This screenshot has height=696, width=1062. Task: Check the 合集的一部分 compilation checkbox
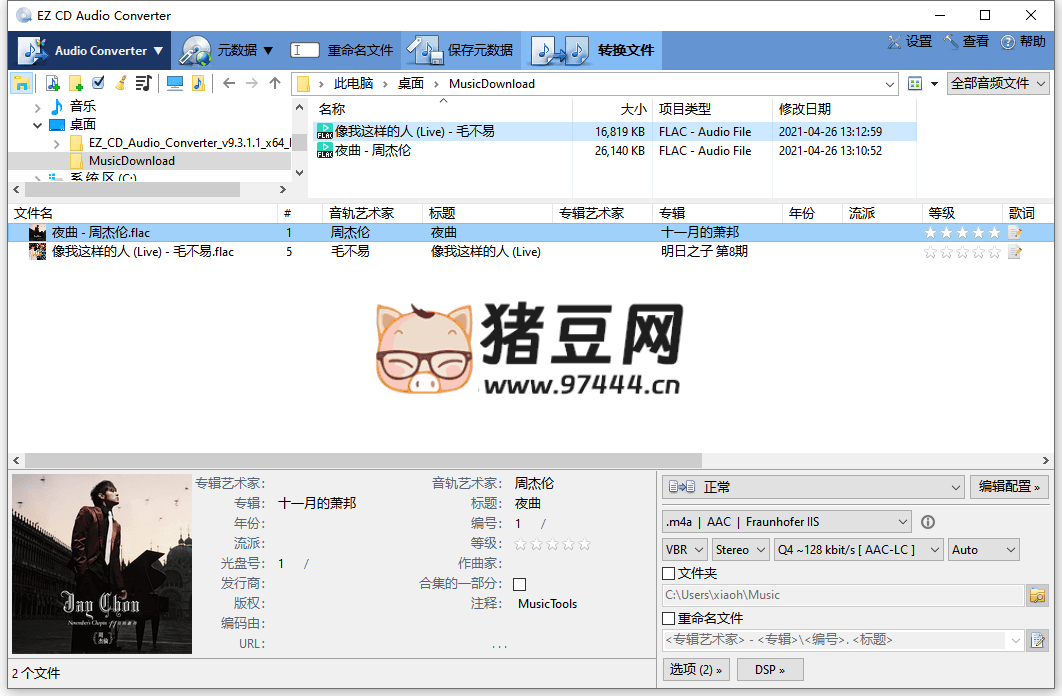pos(517,584)
